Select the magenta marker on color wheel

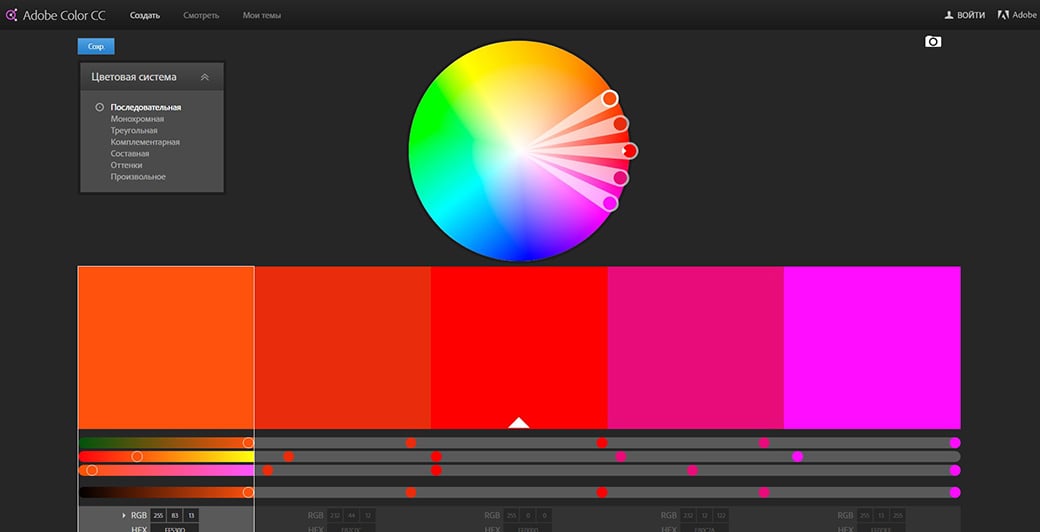610,203
